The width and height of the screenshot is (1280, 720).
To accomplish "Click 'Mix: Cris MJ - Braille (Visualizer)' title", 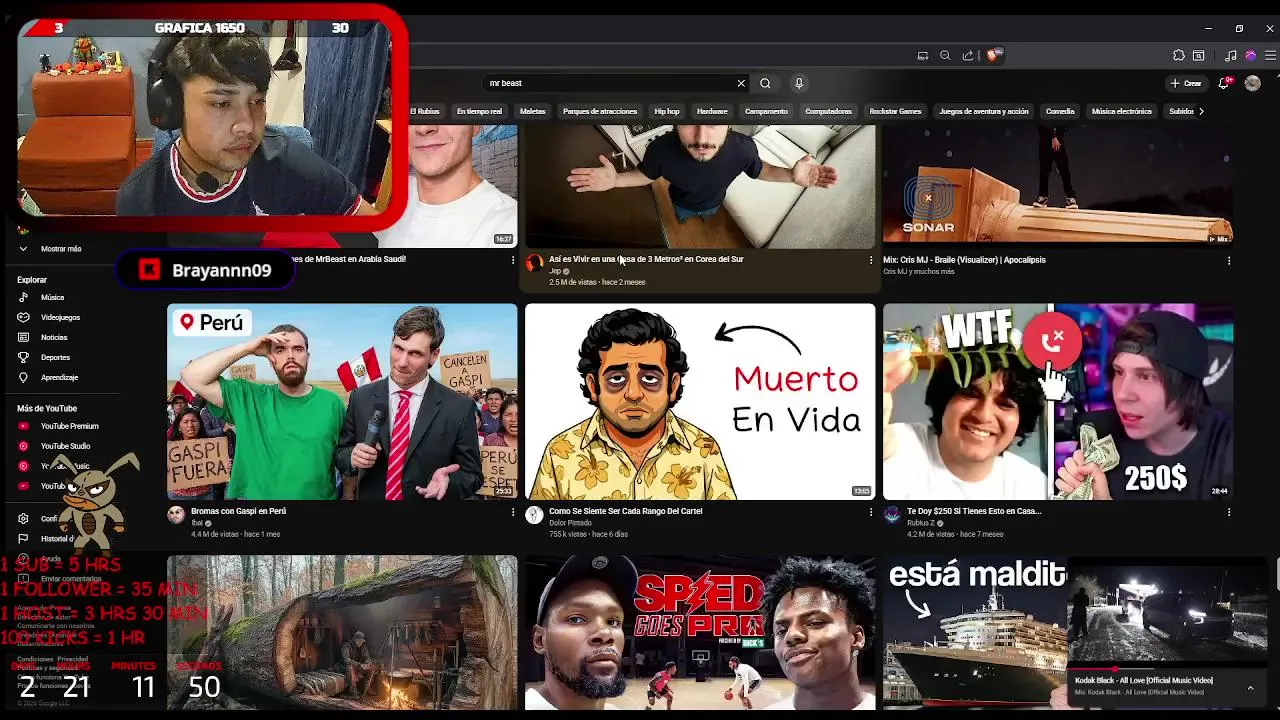I will coord(964,259).
